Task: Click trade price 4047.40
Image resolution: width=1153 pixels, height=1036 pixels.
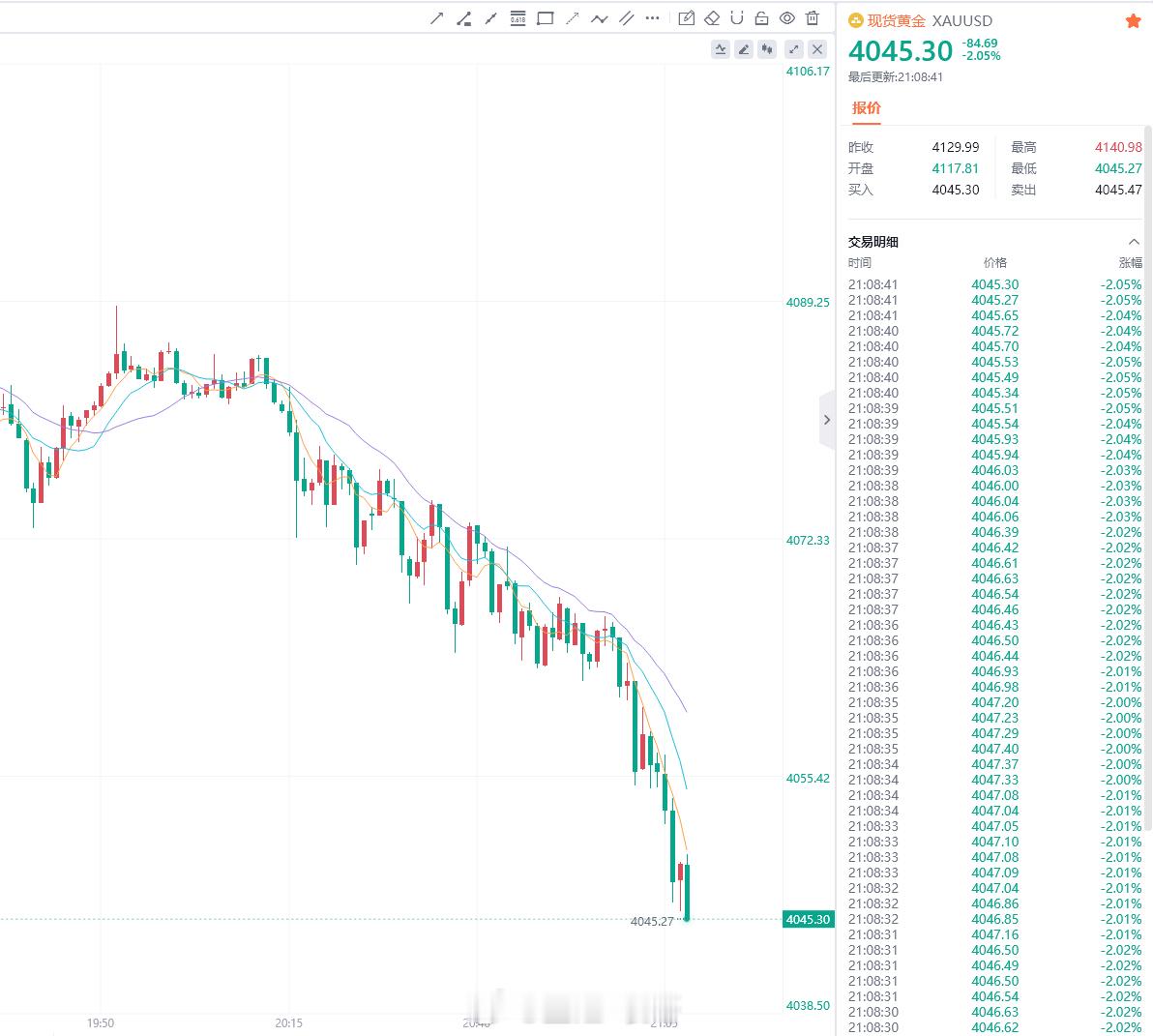Action: [995, 749]
